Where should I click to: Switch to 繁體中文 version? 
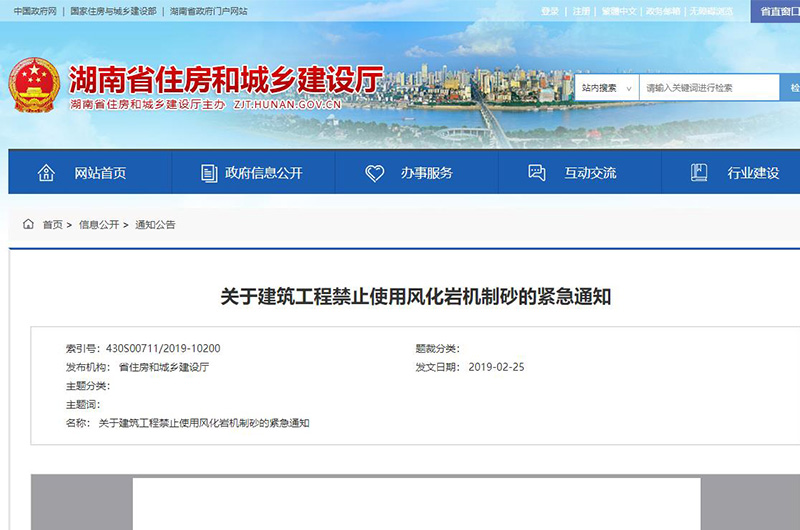[x=619, y=11]
